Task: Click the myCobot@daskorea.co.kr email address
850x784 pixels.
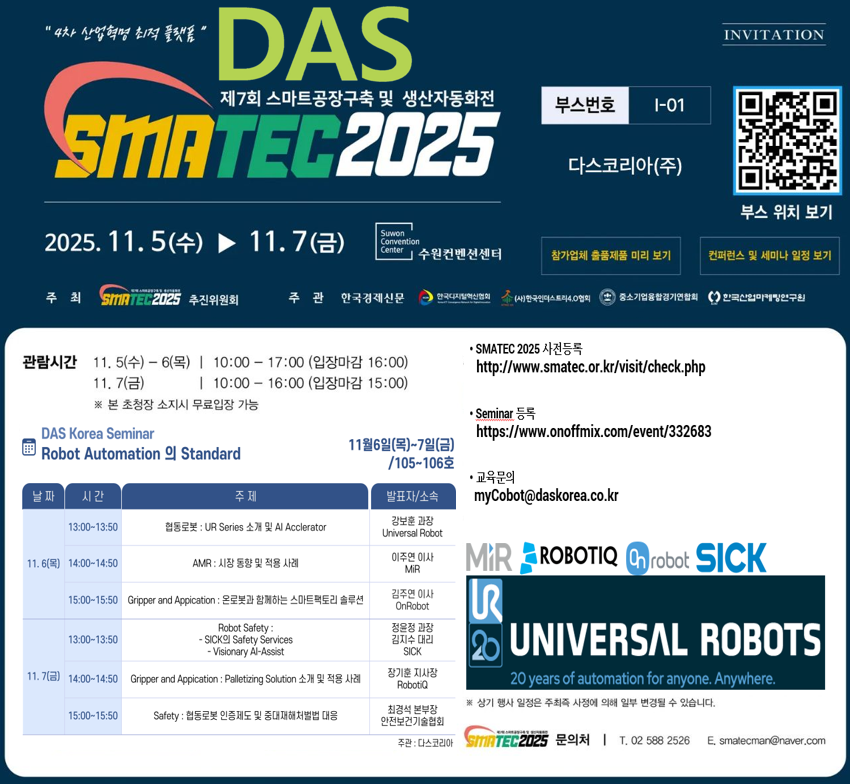Action: point(545,495)
